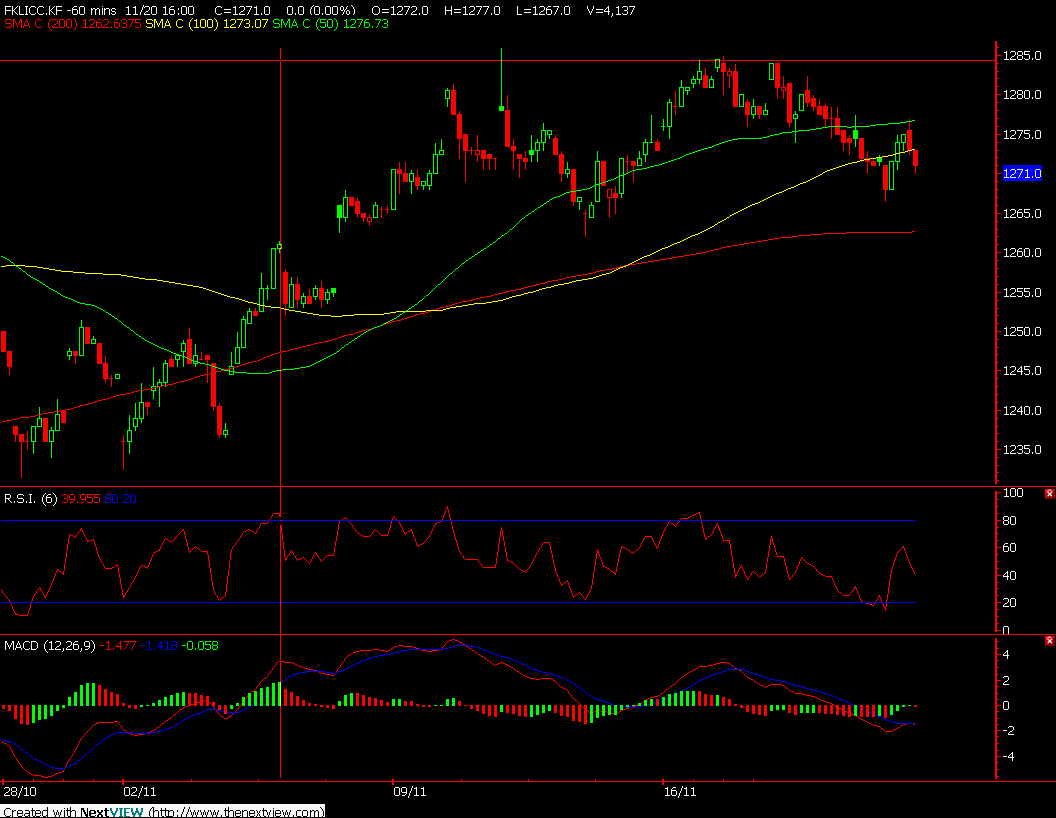This screenshot has width=1056, height=818.
Task: Click the RSI 80 axis level label
Action: tap(1009, 521)
